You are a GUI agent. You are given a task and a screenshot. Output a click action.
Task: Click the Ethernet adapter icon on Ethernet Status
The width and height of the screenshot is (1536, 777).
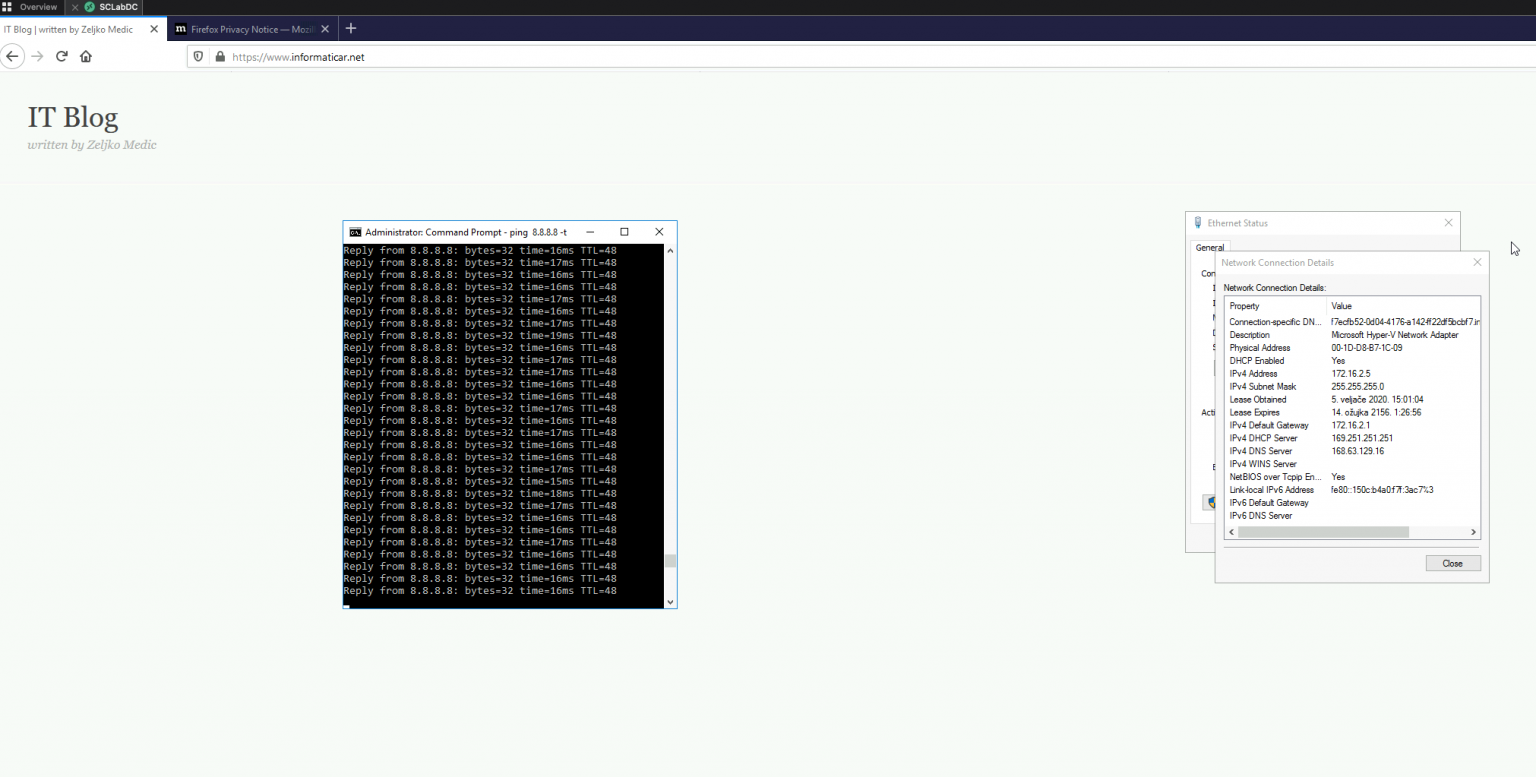[1197, 222]
